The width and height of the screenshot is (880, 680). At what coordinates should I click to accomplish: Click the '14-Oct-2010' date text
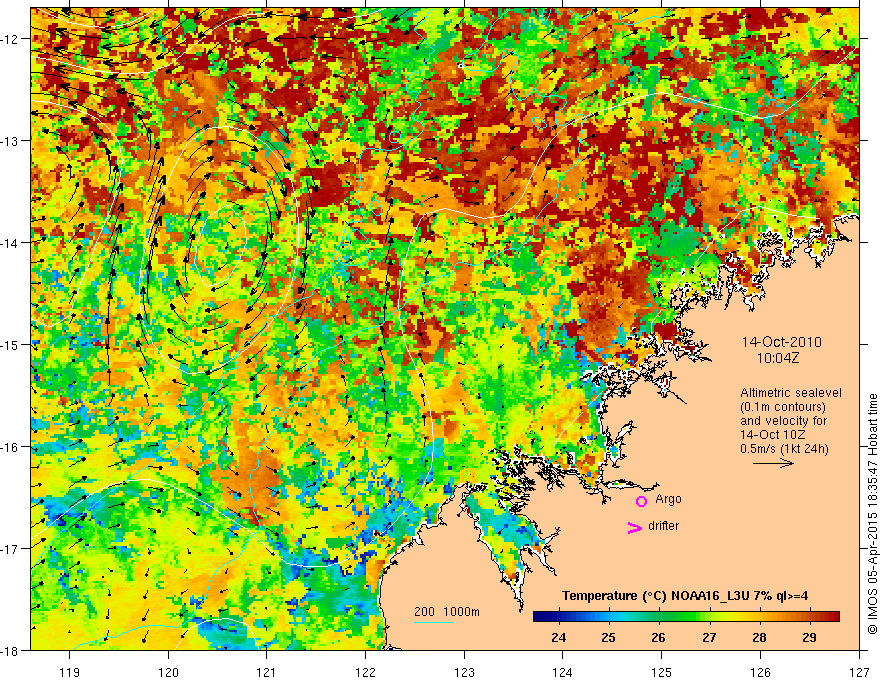click(781, 342)
